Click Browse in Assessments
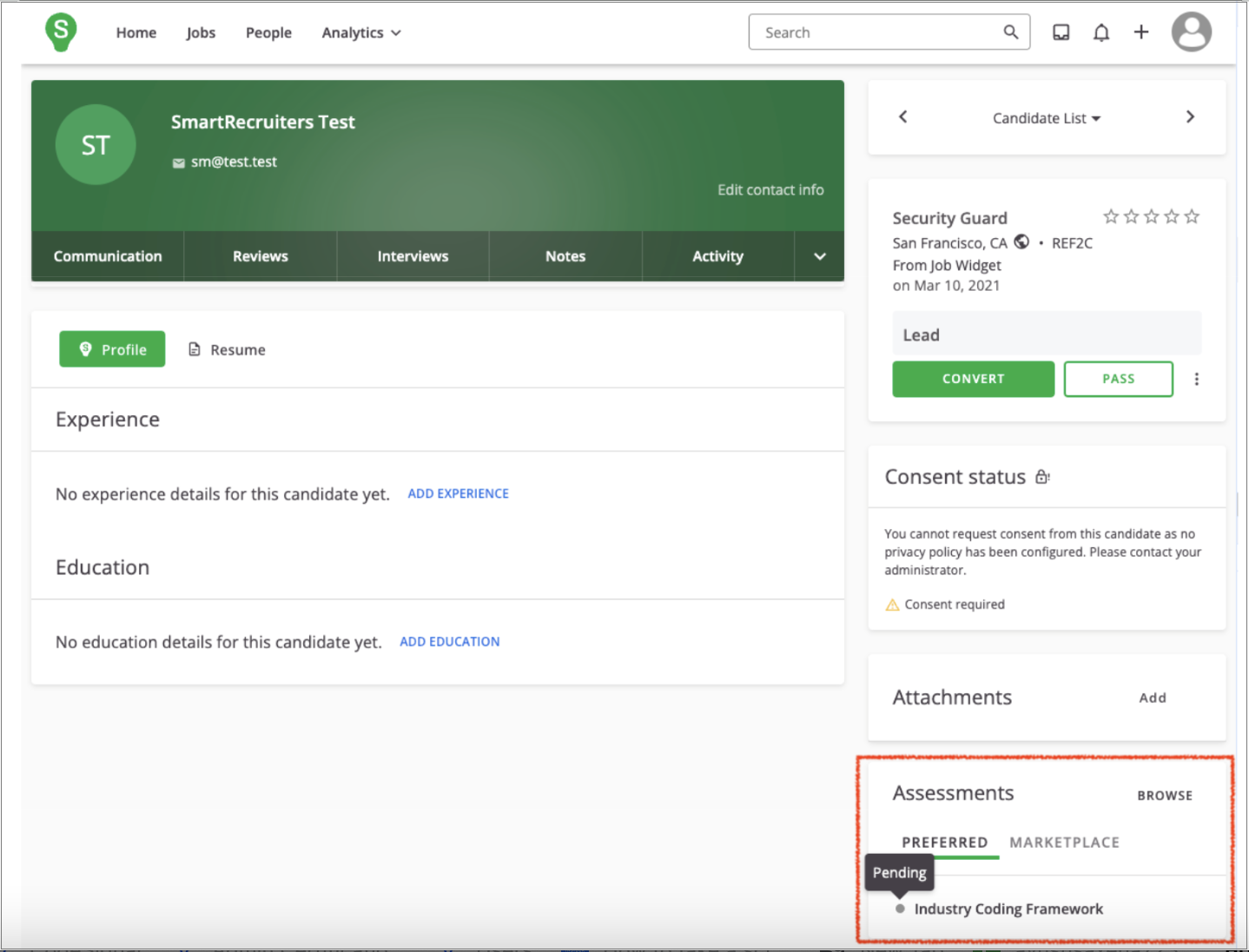The height and width of the screenshot is (952, 1249). [1165, 796]
